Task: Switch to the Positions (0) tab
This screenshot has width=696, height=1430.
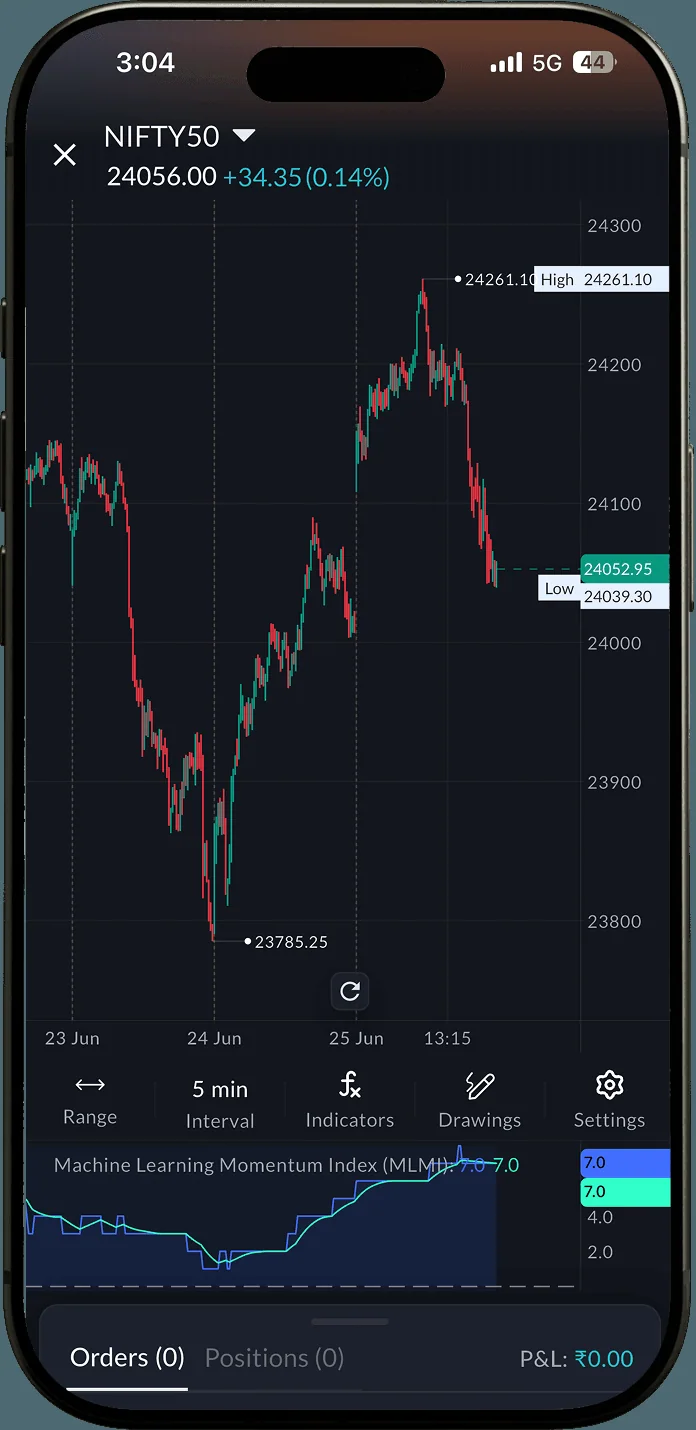Action: [x=274, y=1358]
